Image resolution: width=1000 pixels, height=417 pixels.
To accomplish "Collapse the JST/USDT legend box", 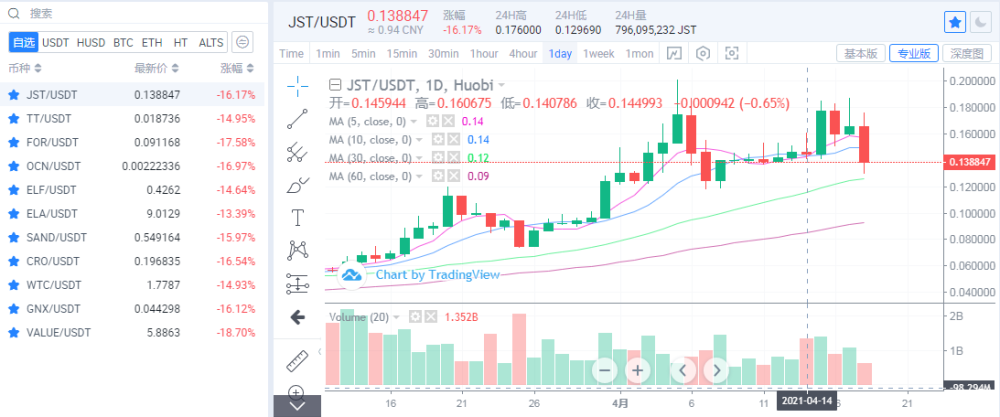I will point(335,84).
